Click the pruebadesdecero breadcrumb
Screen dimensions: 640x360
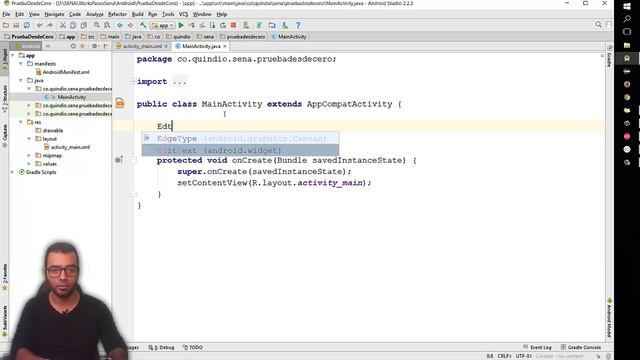(x=242, y=37)
